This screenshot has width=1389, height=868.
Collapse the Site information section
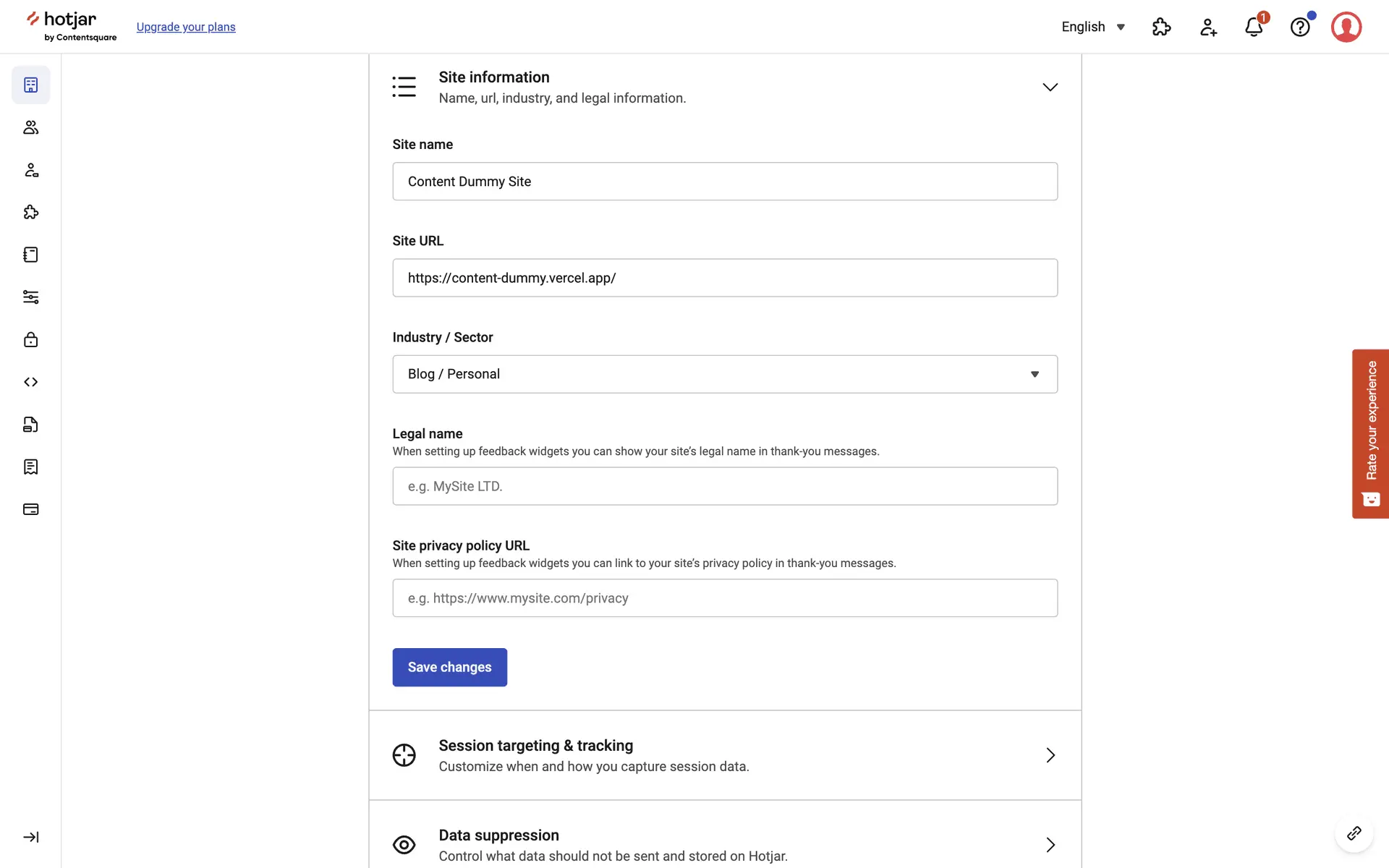click(1050, 87)
